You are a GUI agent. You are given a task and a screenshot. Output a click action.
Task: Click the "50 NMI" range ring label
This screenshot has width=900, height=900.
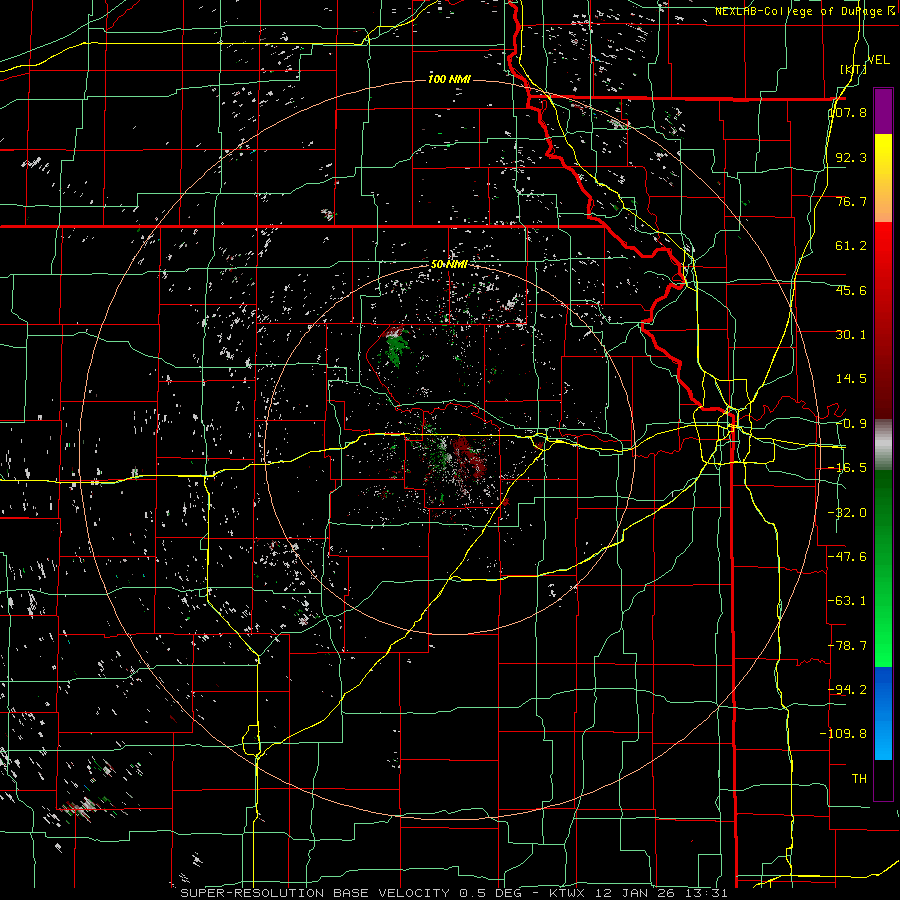tap(449, 264)
